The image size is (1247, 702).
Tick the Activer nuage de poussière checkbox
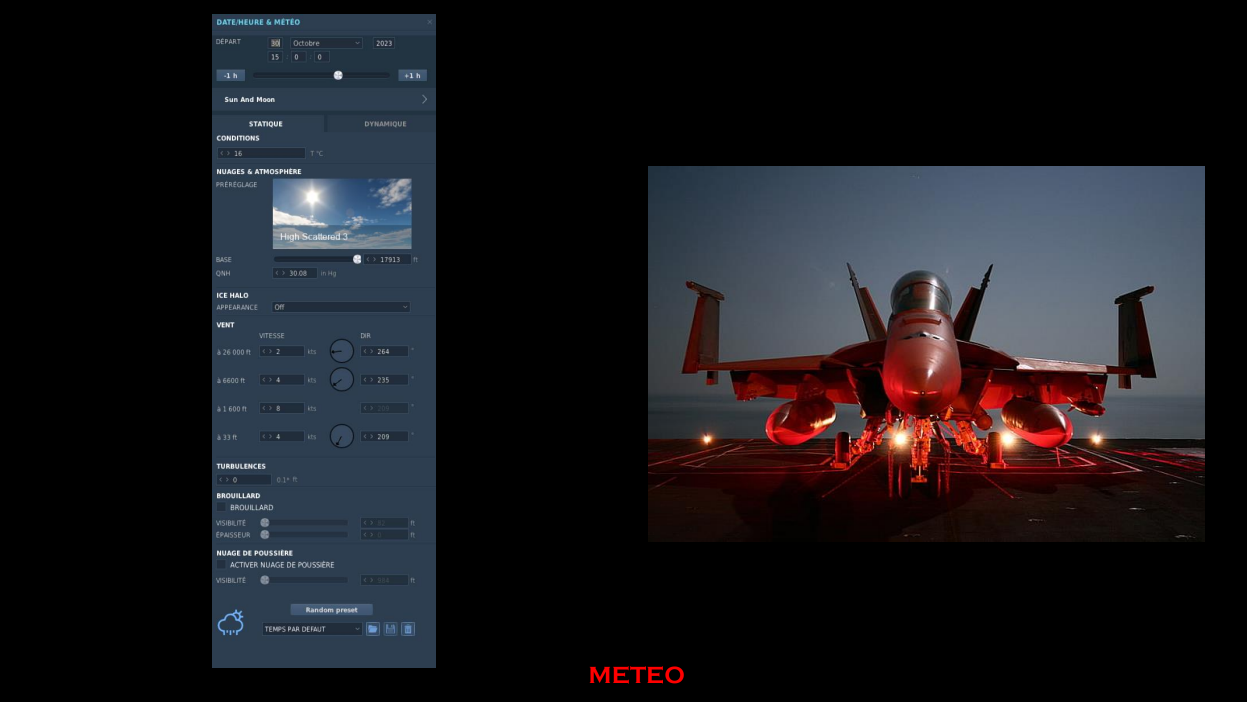click(222, 565)
